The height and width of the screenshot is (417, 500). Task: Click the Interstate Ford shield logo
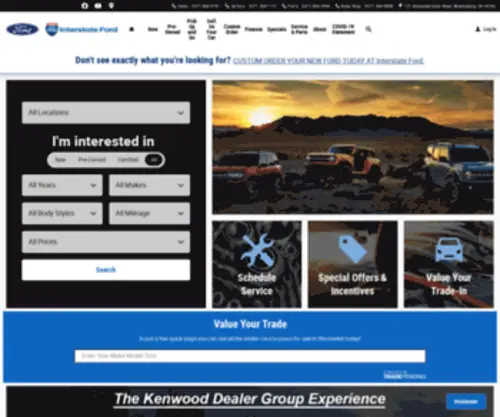(x=82, y=29)
